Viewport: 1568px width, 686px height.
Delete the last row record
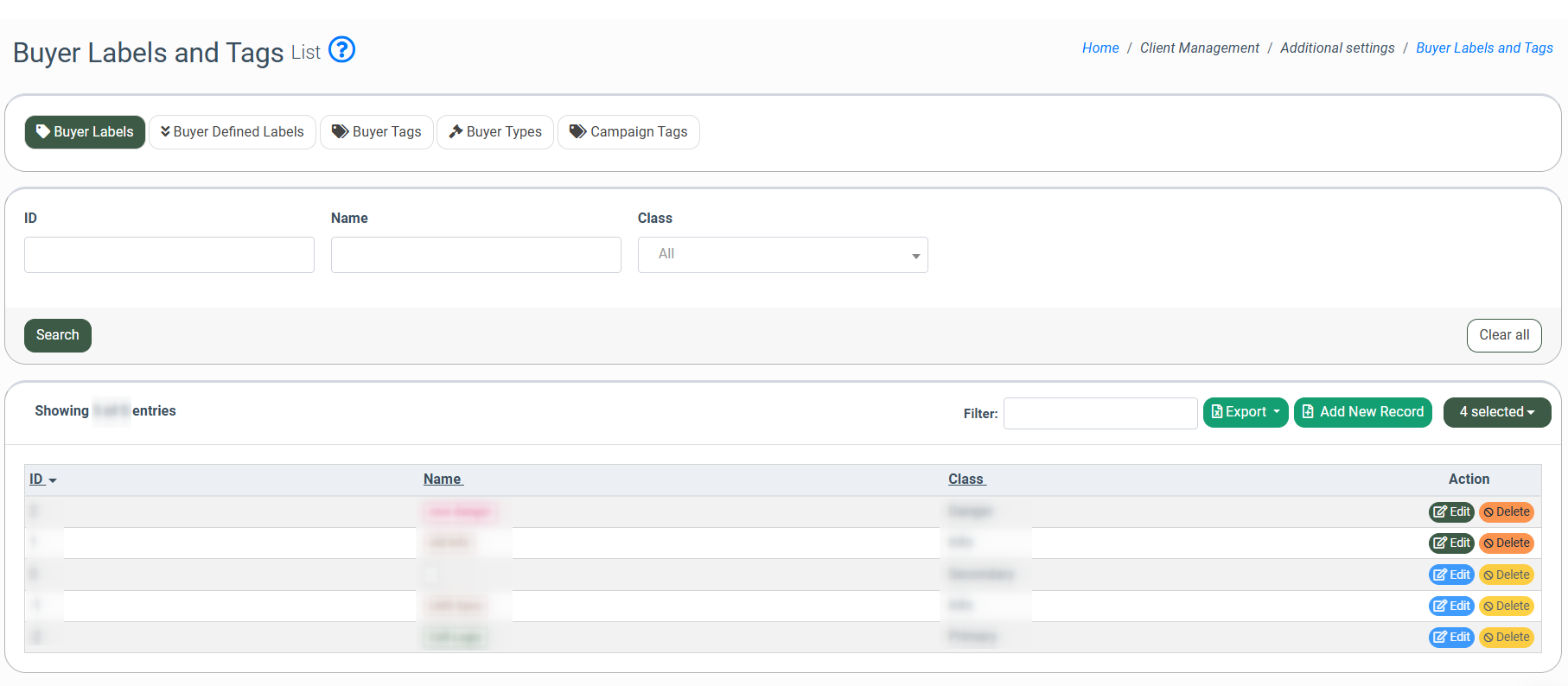coord(1507,638)
